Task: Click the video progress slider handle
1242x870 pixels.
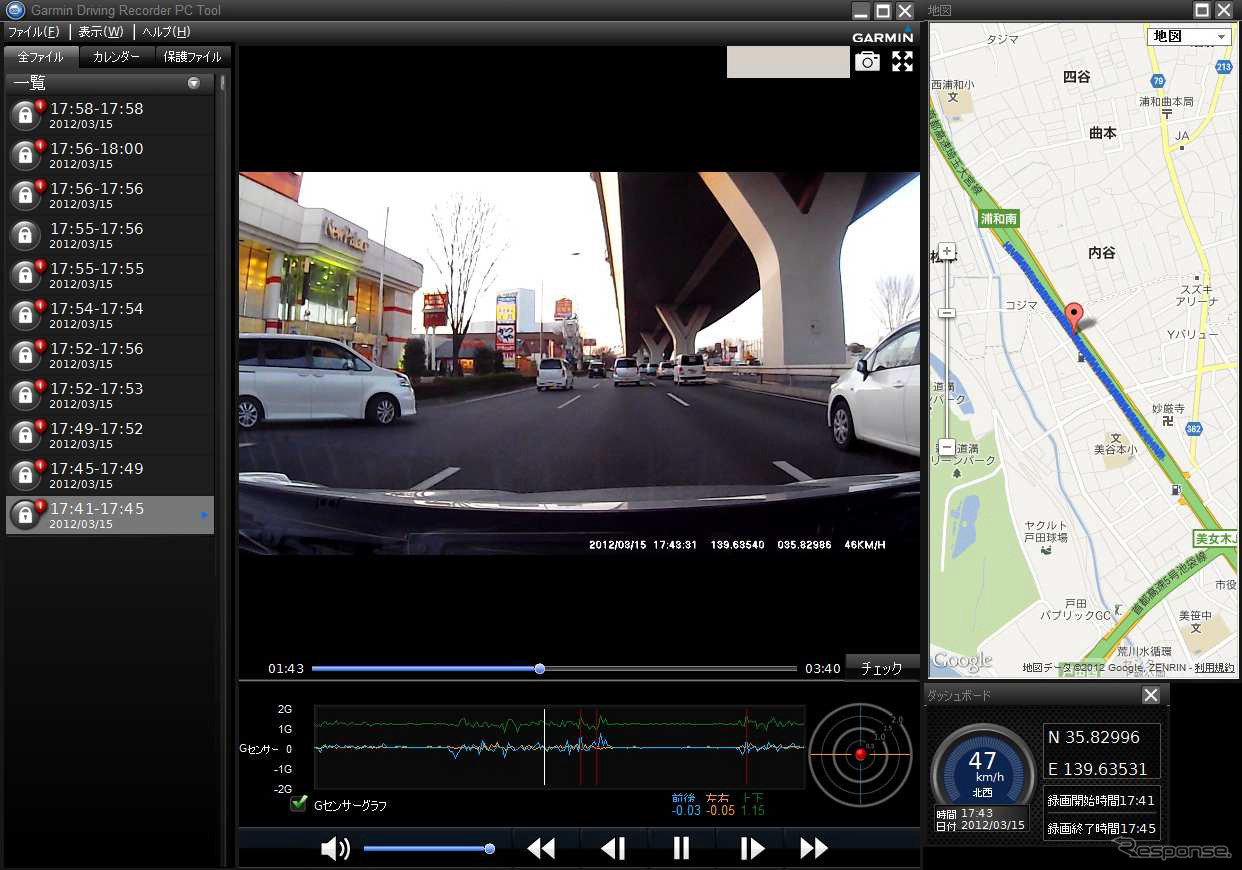Action: tap(540, 668)
